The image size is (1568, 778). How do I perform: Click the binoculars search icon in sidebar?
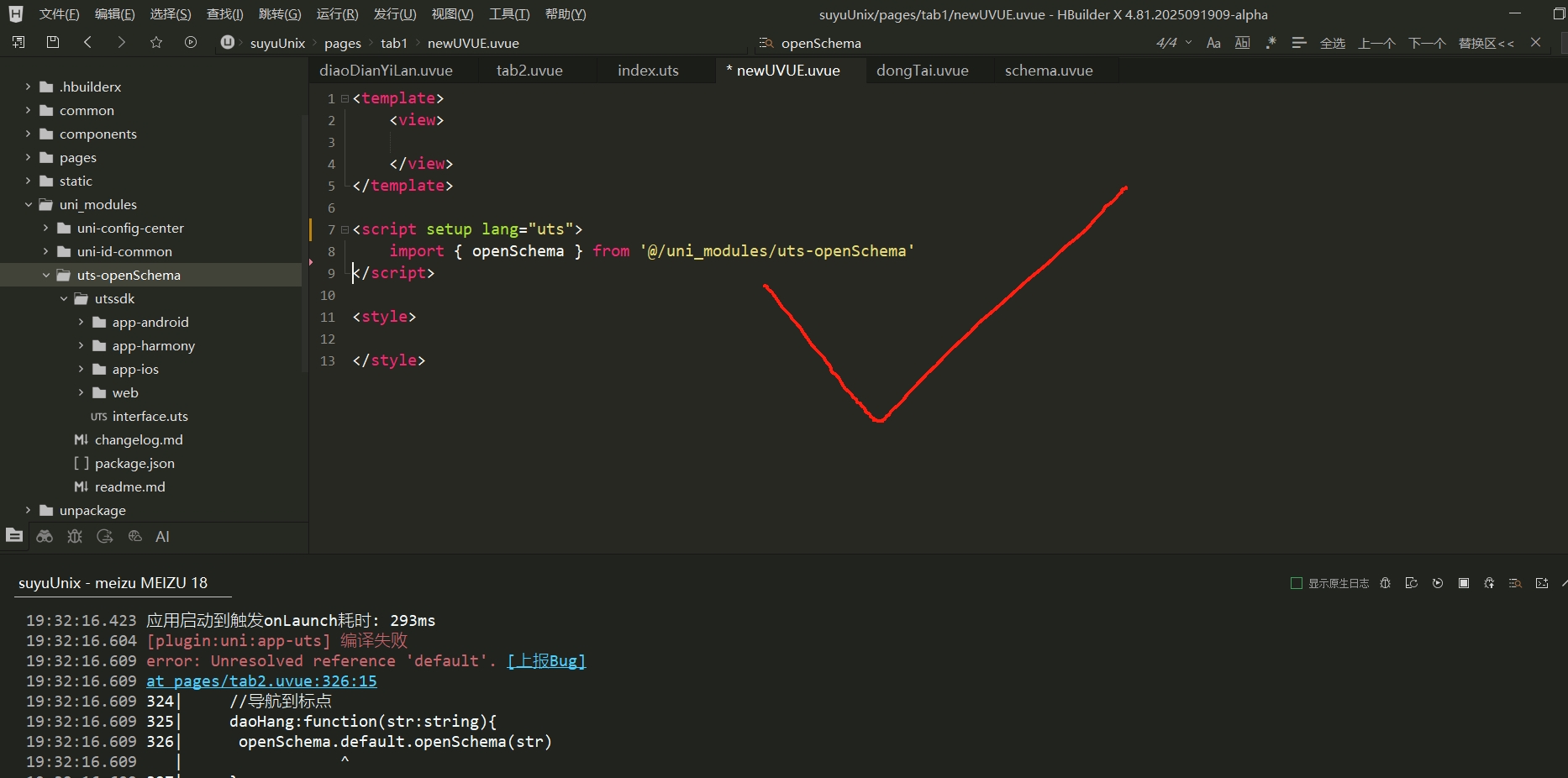45,536
